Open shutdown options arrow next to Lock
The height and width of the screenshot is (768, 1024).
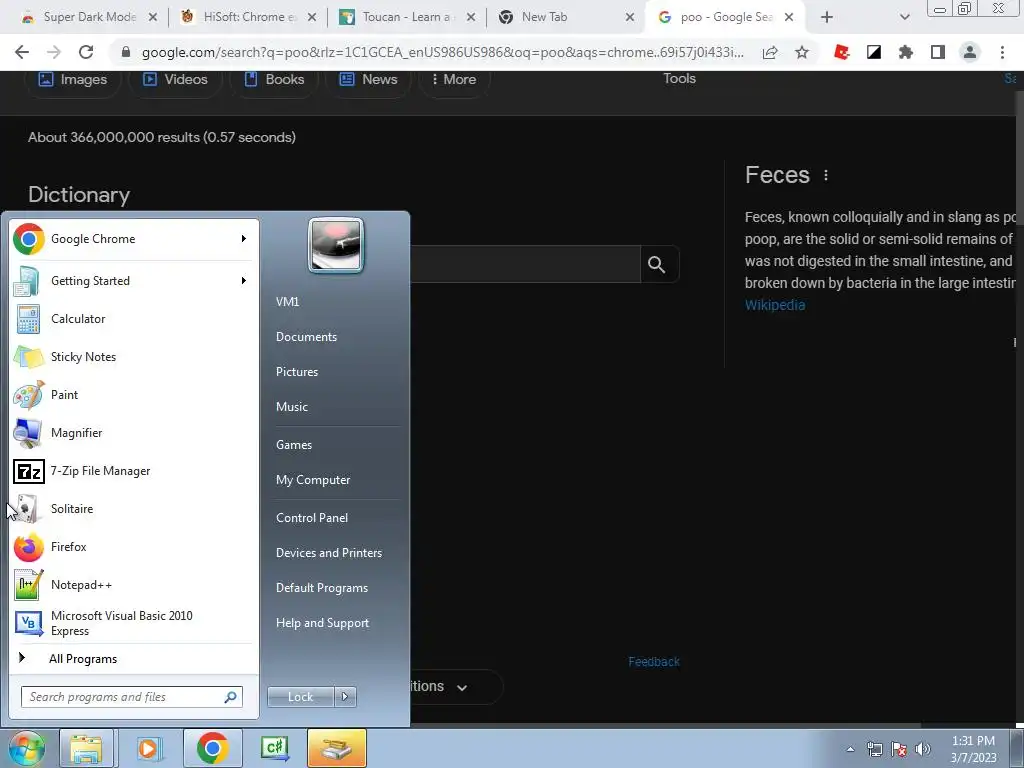(x=345, y=697)
